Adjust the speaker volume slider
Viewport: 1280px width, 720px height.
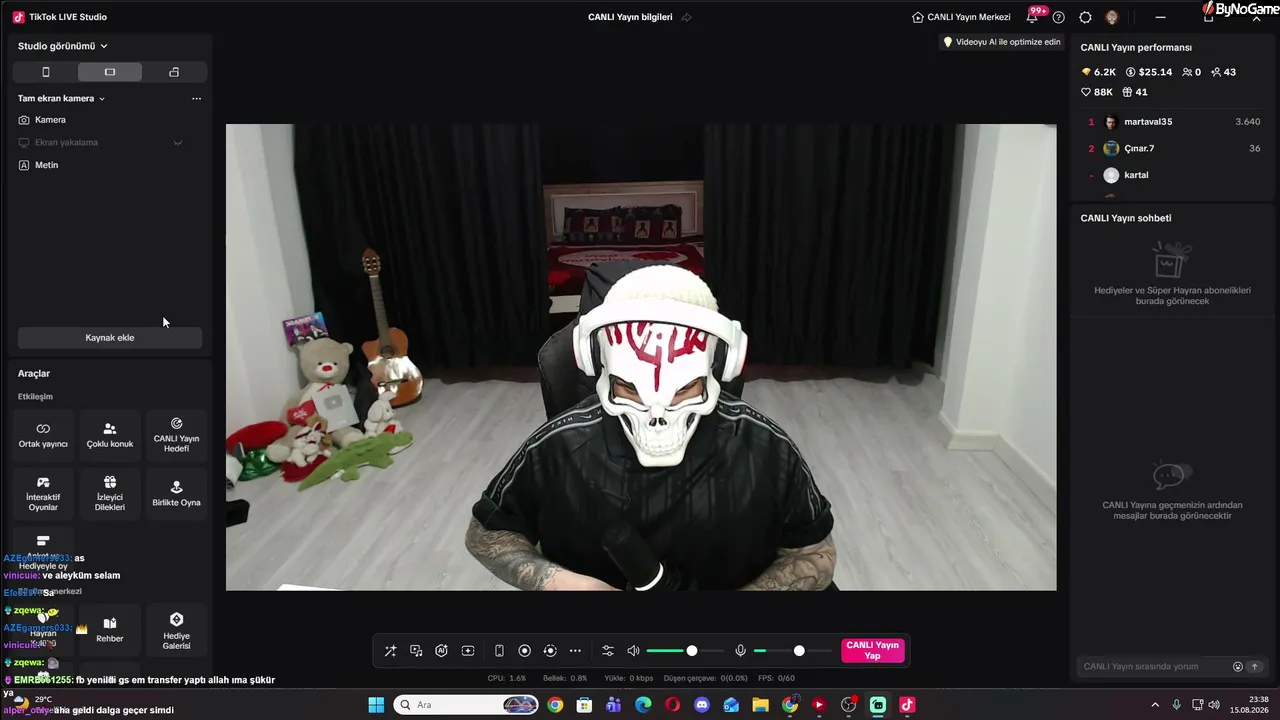(686, 651)
